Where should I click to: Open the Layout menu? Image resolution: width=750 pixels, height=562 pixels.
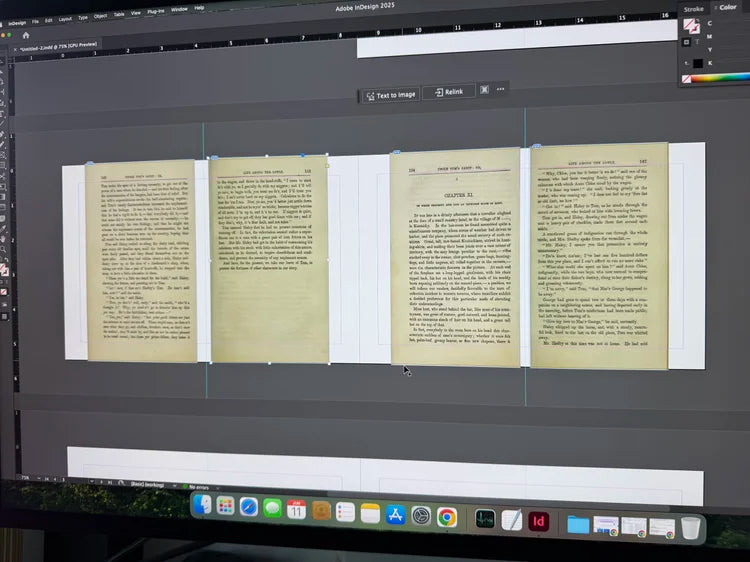[x=65, y=19]
